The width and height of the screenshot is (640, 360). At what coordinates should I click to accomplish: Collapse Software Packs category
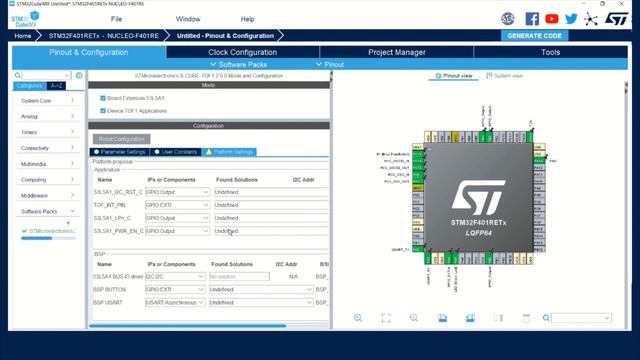click(x=47, y=211)
